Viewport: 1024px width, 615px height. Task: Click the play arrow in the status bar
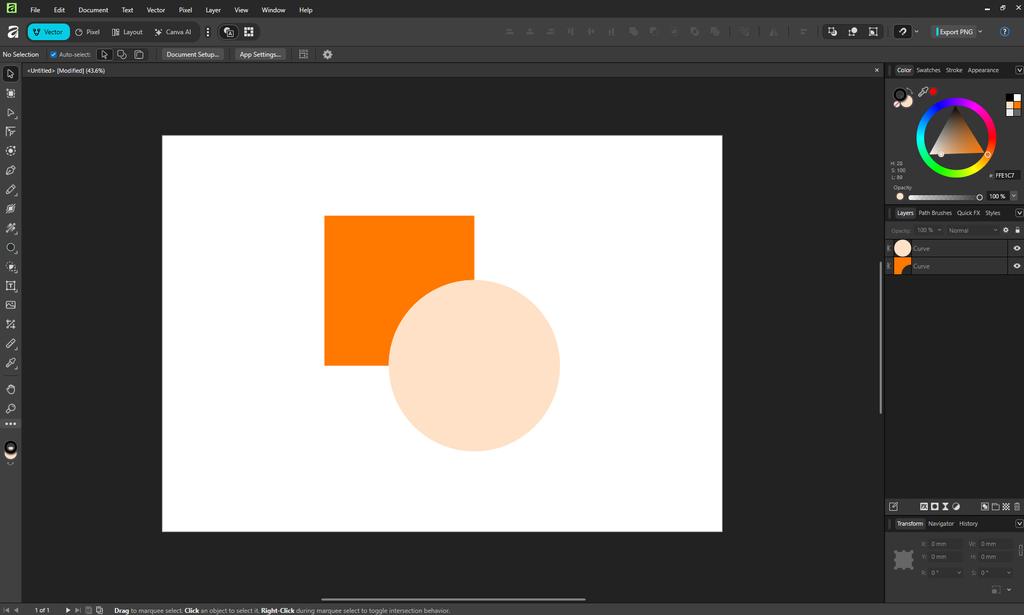click(x=67, y=610)
